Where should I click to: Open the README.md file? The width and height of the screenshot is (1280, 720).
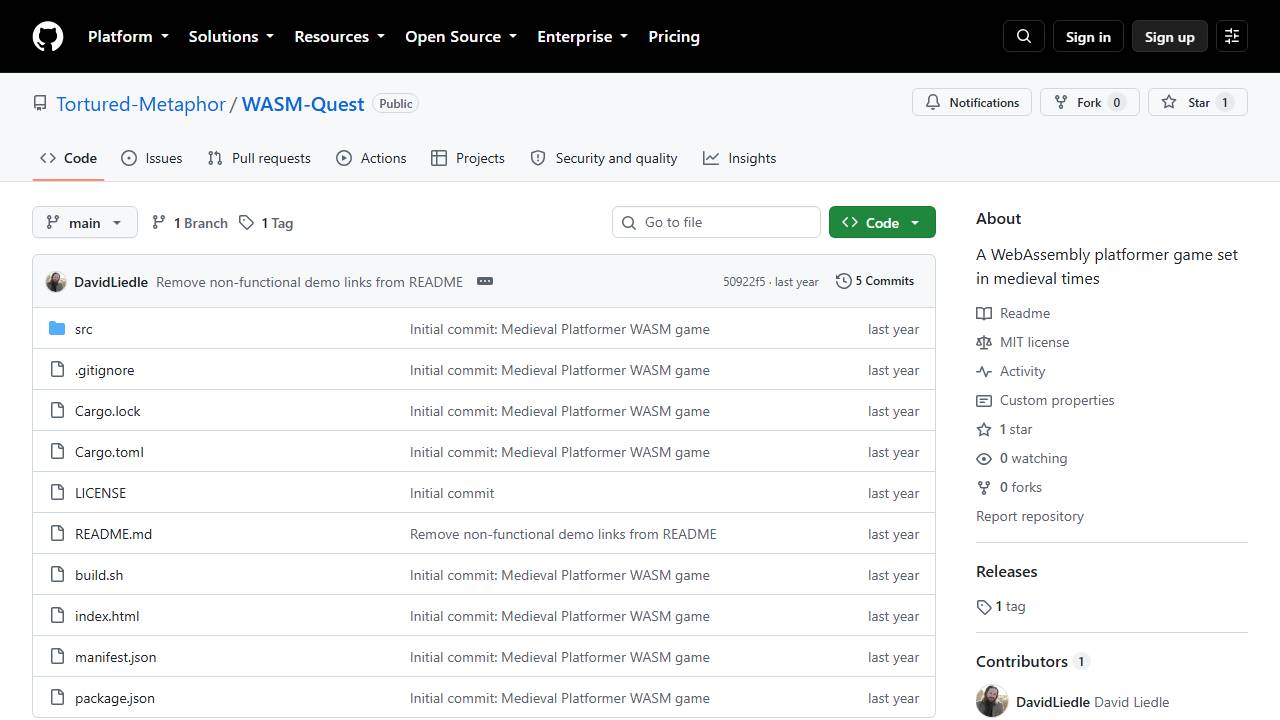coord(114,534)
